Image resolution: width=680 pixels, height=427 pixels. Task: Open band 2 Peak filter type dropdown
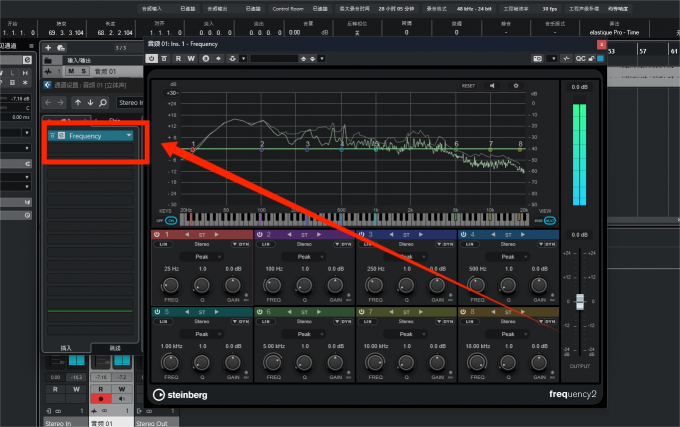pos(304,257)
